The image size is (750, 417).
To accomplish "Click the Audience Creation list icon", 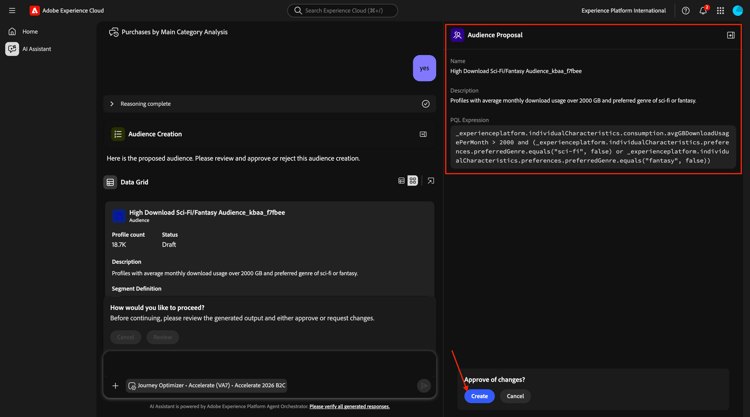I will point(118,134).
